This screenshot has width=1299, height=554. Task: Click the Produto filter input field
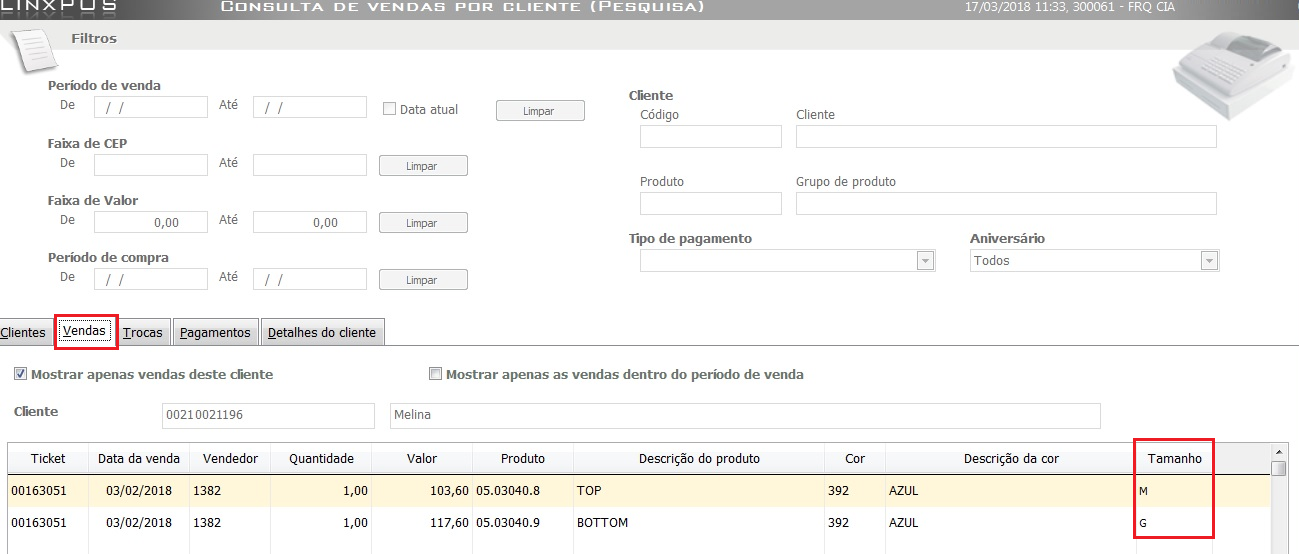pyautogui.click(x=710, y=204)
